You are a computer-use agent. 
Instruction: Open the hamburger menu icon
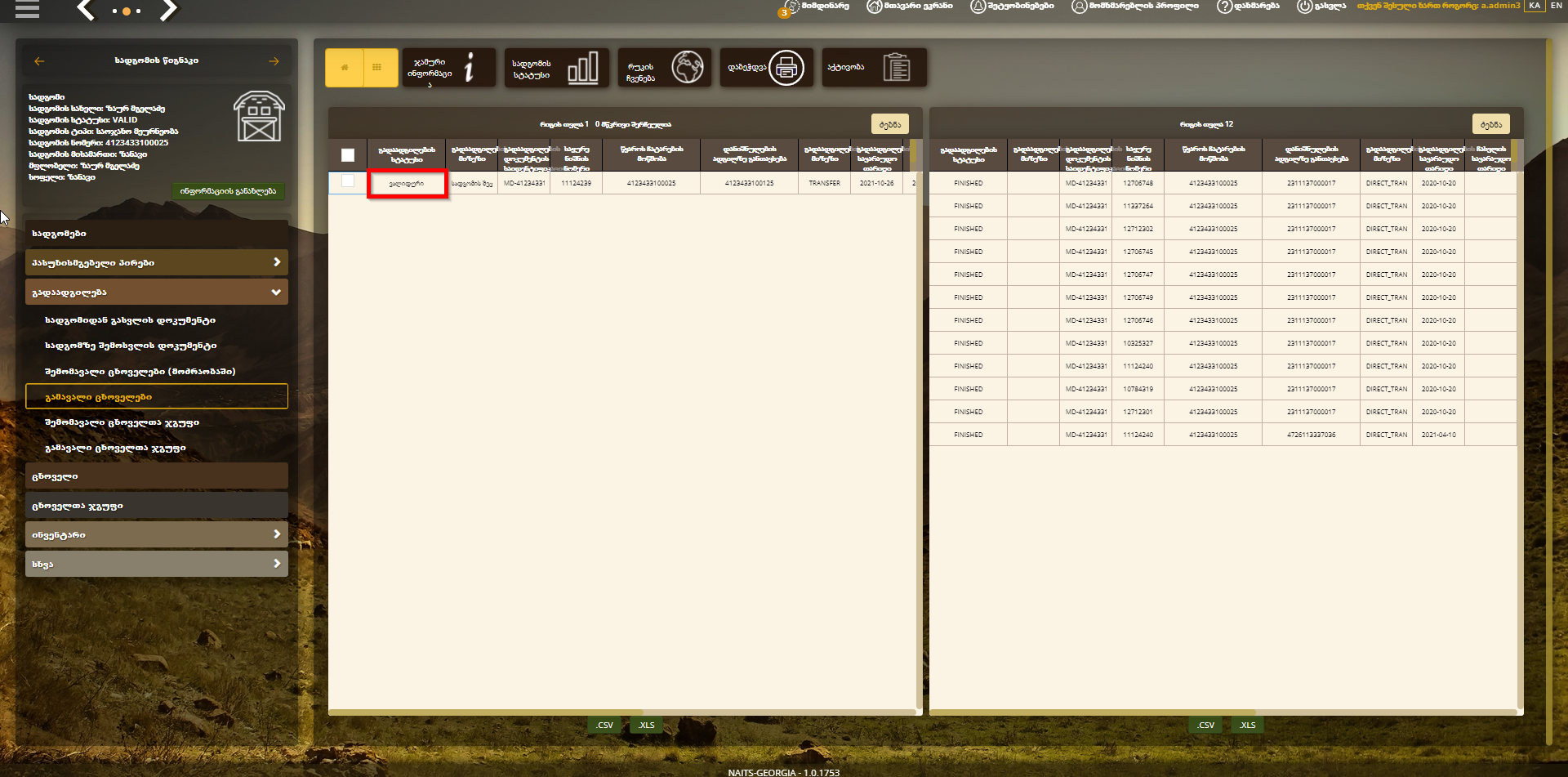[x=27, y=9]
